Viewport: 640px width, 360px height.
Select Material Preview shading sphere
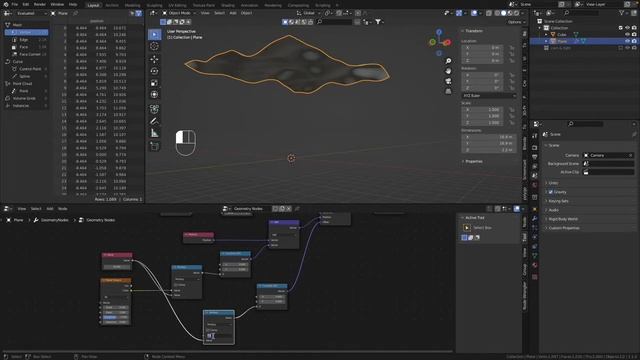tap(510, 13)
